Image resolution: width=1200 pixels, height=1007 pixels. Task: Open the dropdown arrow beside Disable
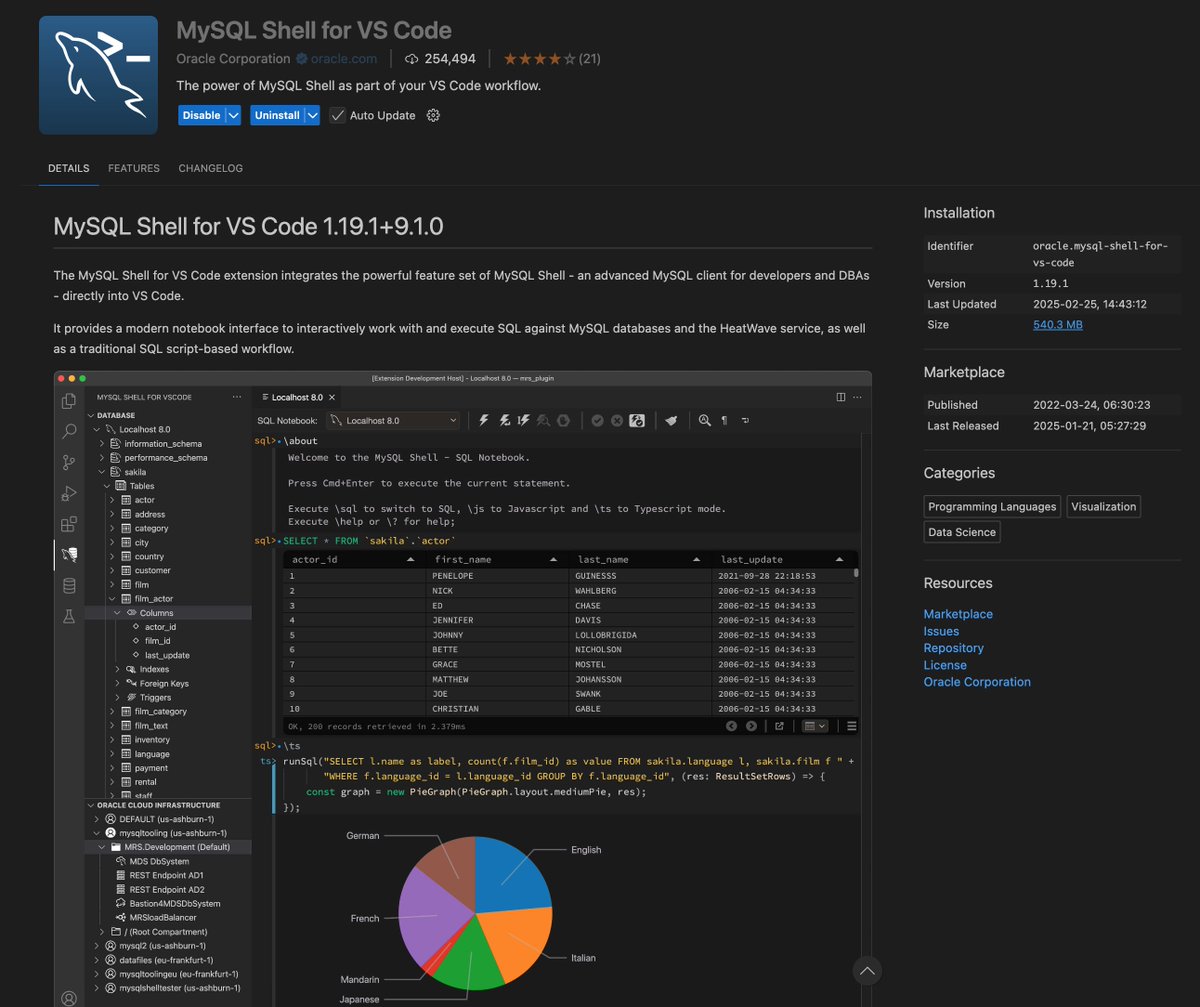tap(233, 115)
